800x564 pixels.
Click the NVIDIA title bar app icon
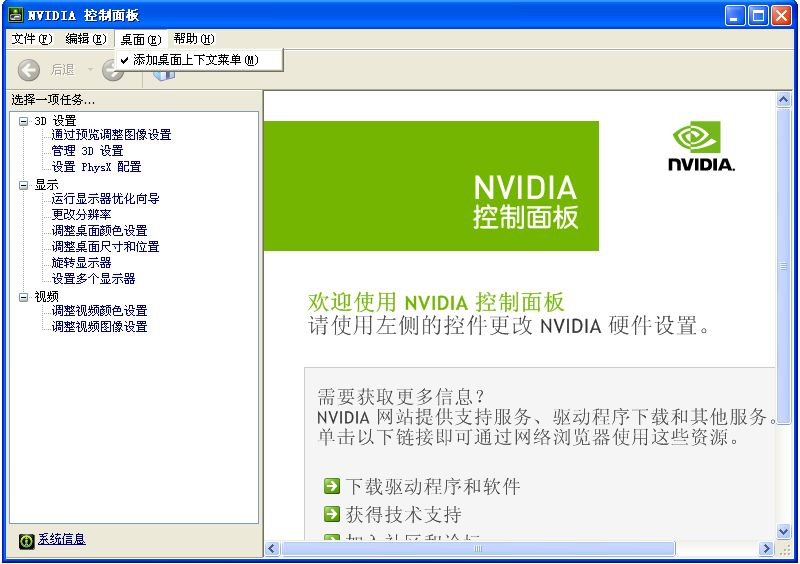(16, 15)
